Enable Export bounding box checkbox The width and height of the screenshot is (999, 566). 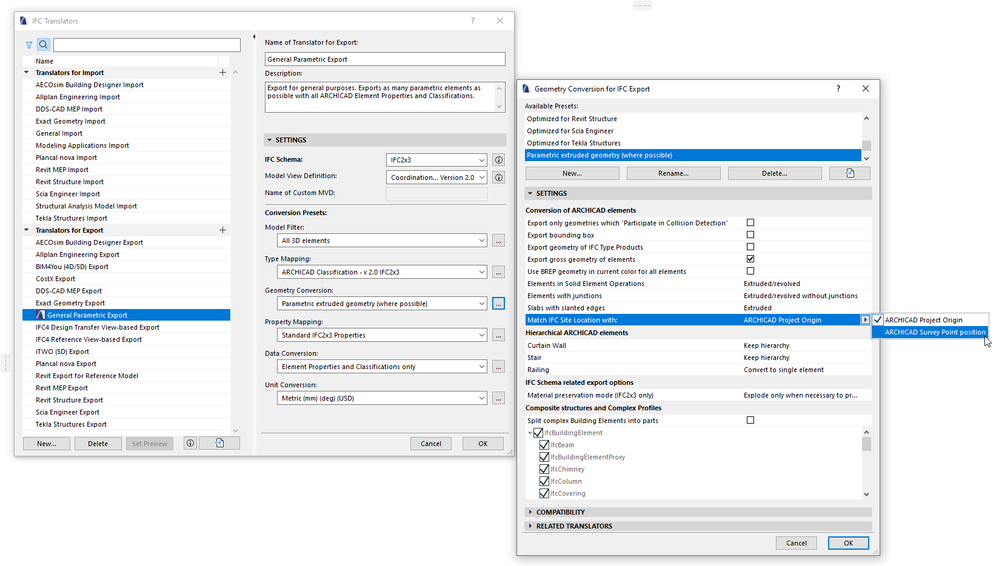(x=751, y=235)
